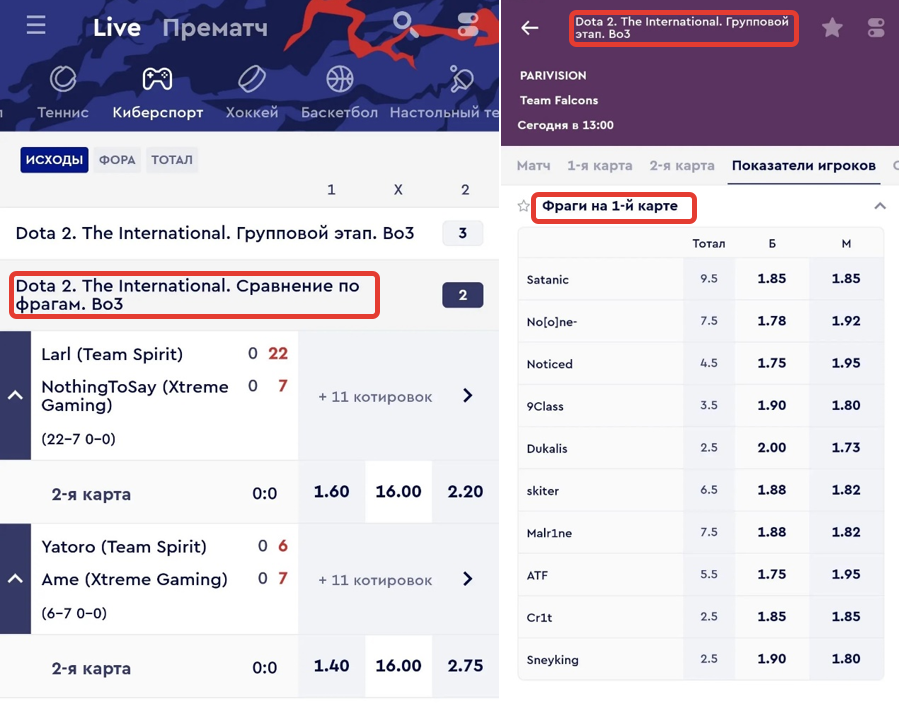Favorite the match with star icon in header
Screen dimensions: 899x705
click(x=832, y=27)
